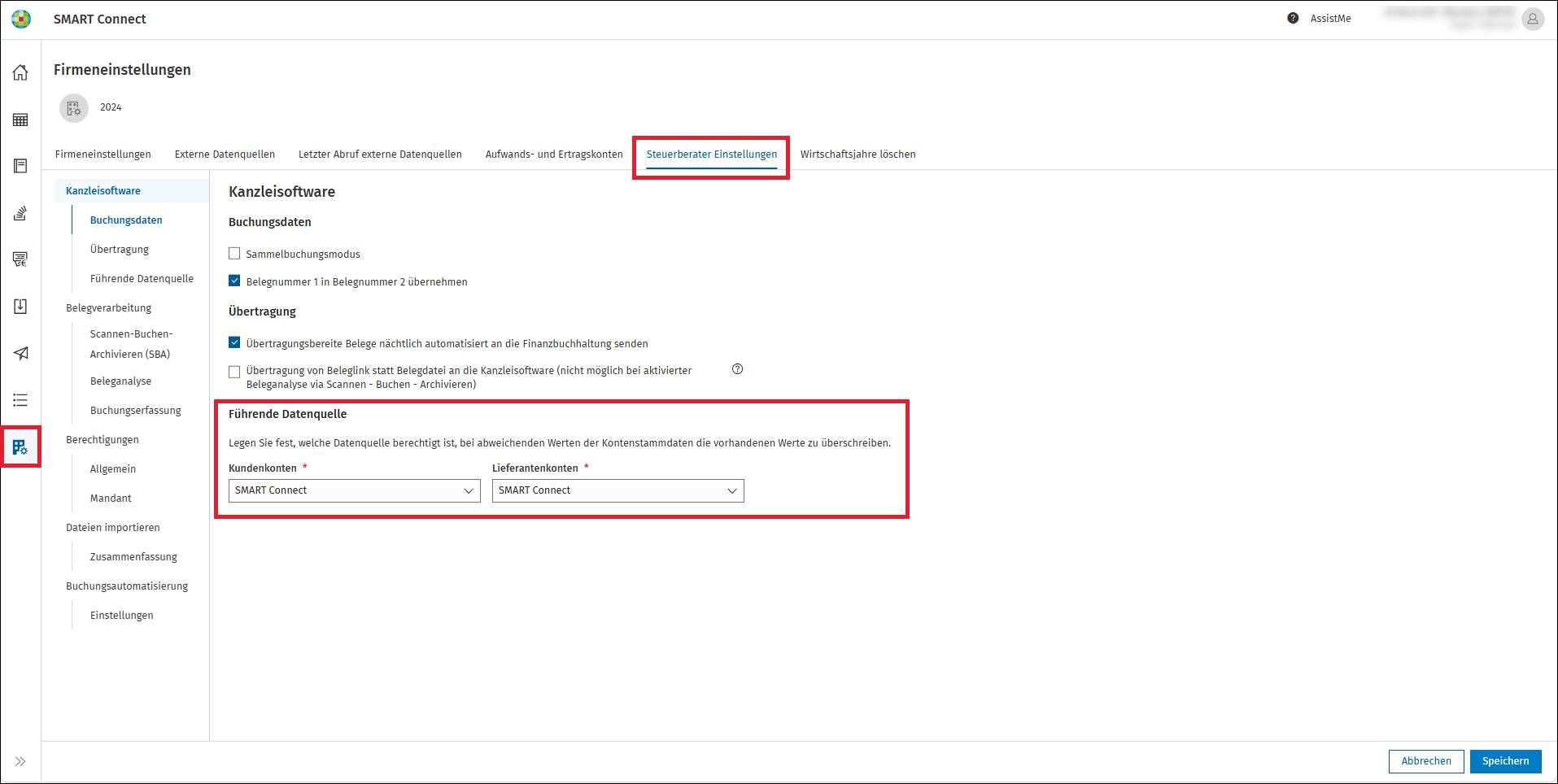Switch to Firmeneinstellungen tab
This screenshot has height=784, width=1558.
[x=103, y=155]
